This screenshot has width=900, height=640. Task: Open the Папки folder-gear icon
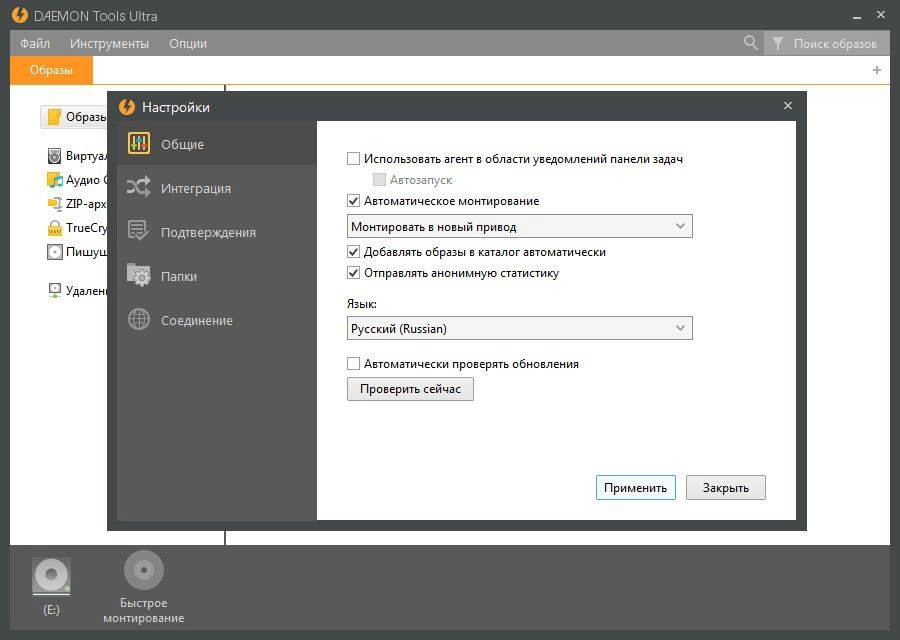[138, 275]
